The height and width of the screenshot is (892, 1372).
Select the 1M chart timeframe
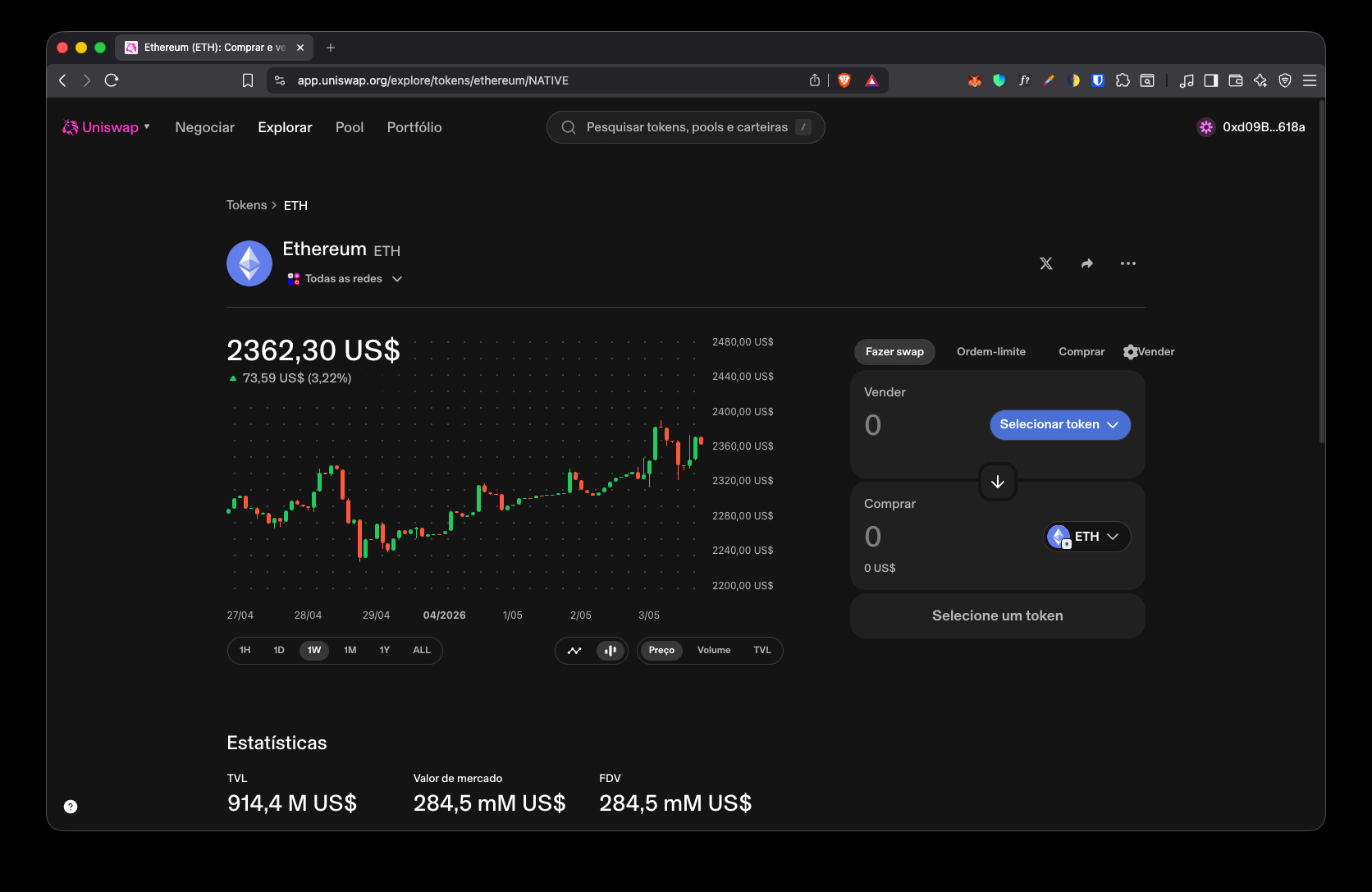pyautogui.click(x=350, y=650)
